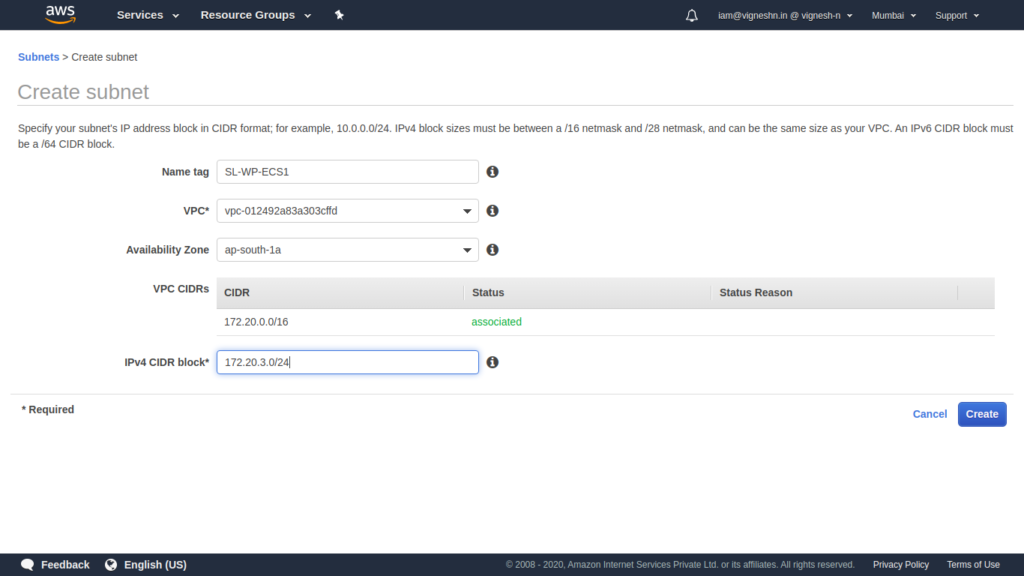Open the notifications bell

click(x=692, y=15)
